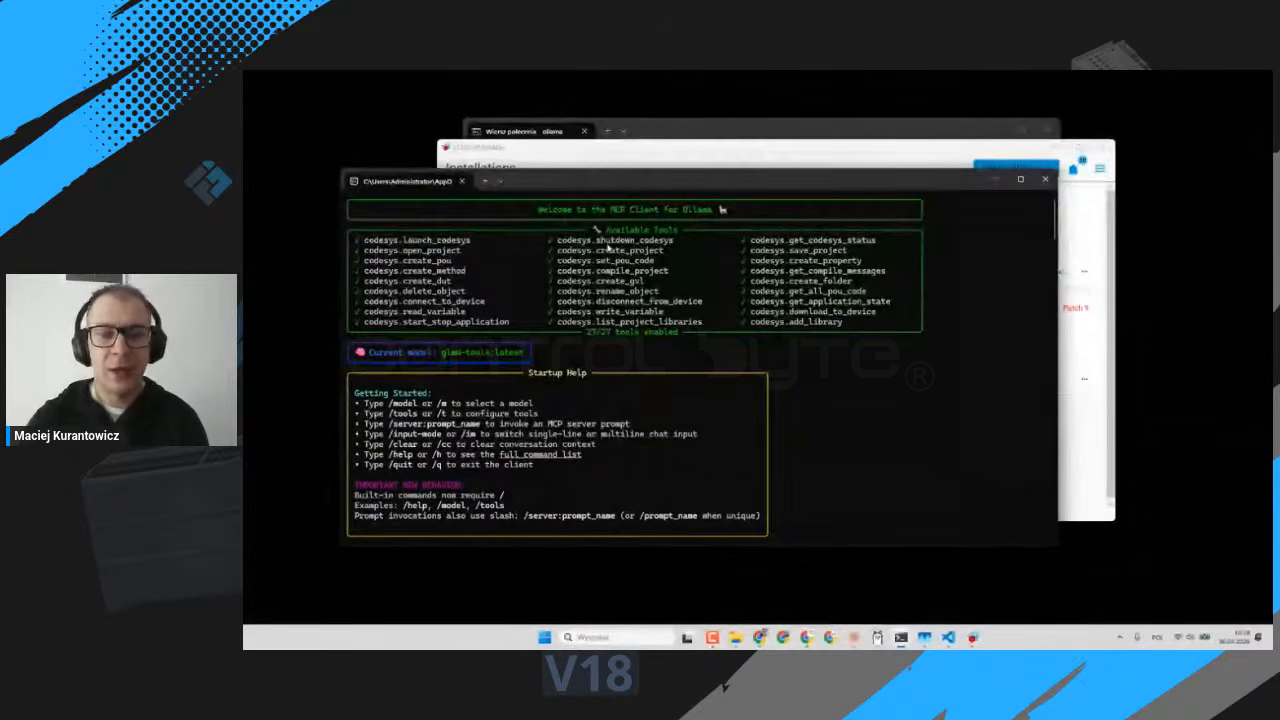Click the codesys.launch_codesys tool entry

(417, 240)
